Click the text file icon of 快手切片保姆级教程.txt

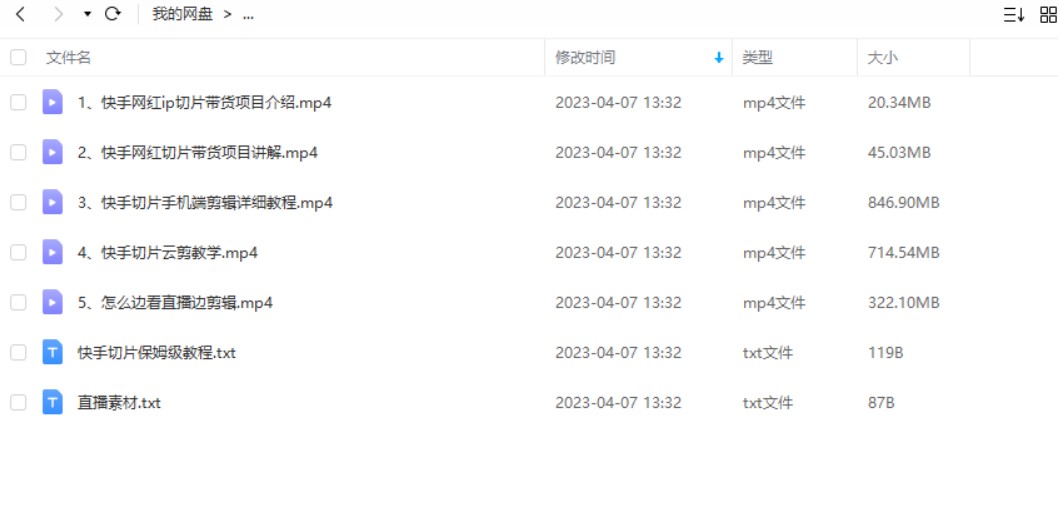pyautogui.click(x=53, y=352)
